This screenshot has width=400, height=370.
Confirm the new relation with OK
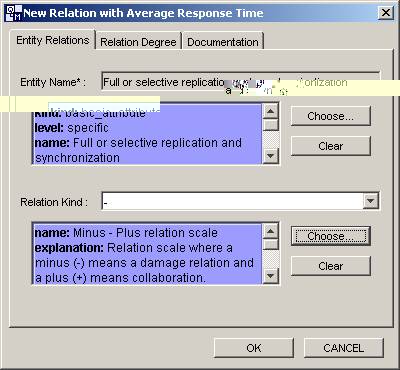pyautogui.click(x=254, y=348)
